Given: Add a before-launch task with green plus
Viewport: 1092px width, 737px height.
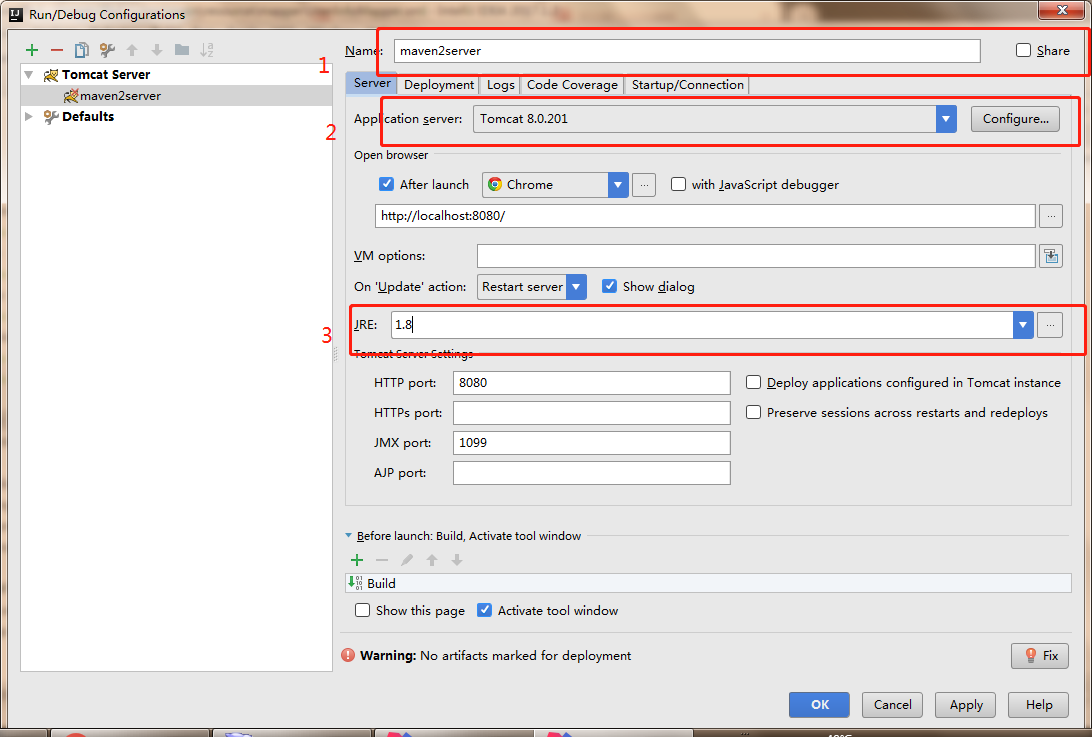Looking at the screenshot, I should click(357, 560).
